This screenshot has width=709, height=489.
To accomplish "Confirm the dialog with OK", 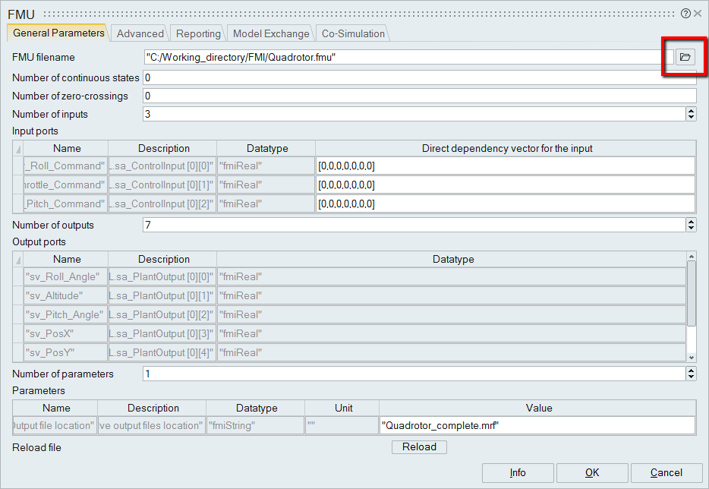I will (x=592, y=473).
